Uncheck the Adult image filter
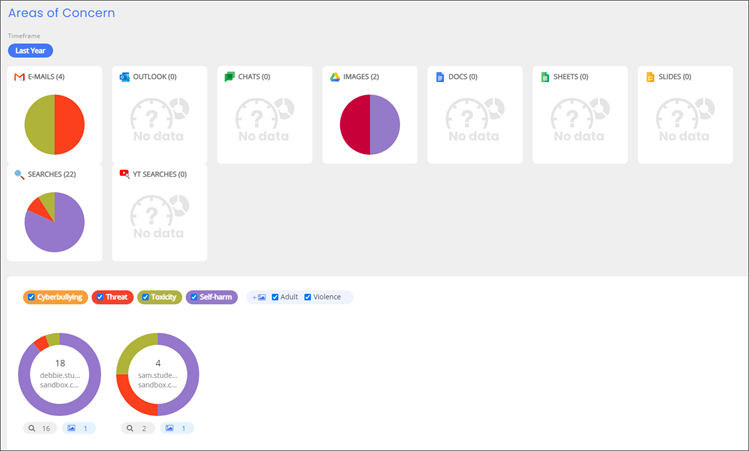Image resolution: width=749 pixels, height=451 pixels. tap(275, 297)
